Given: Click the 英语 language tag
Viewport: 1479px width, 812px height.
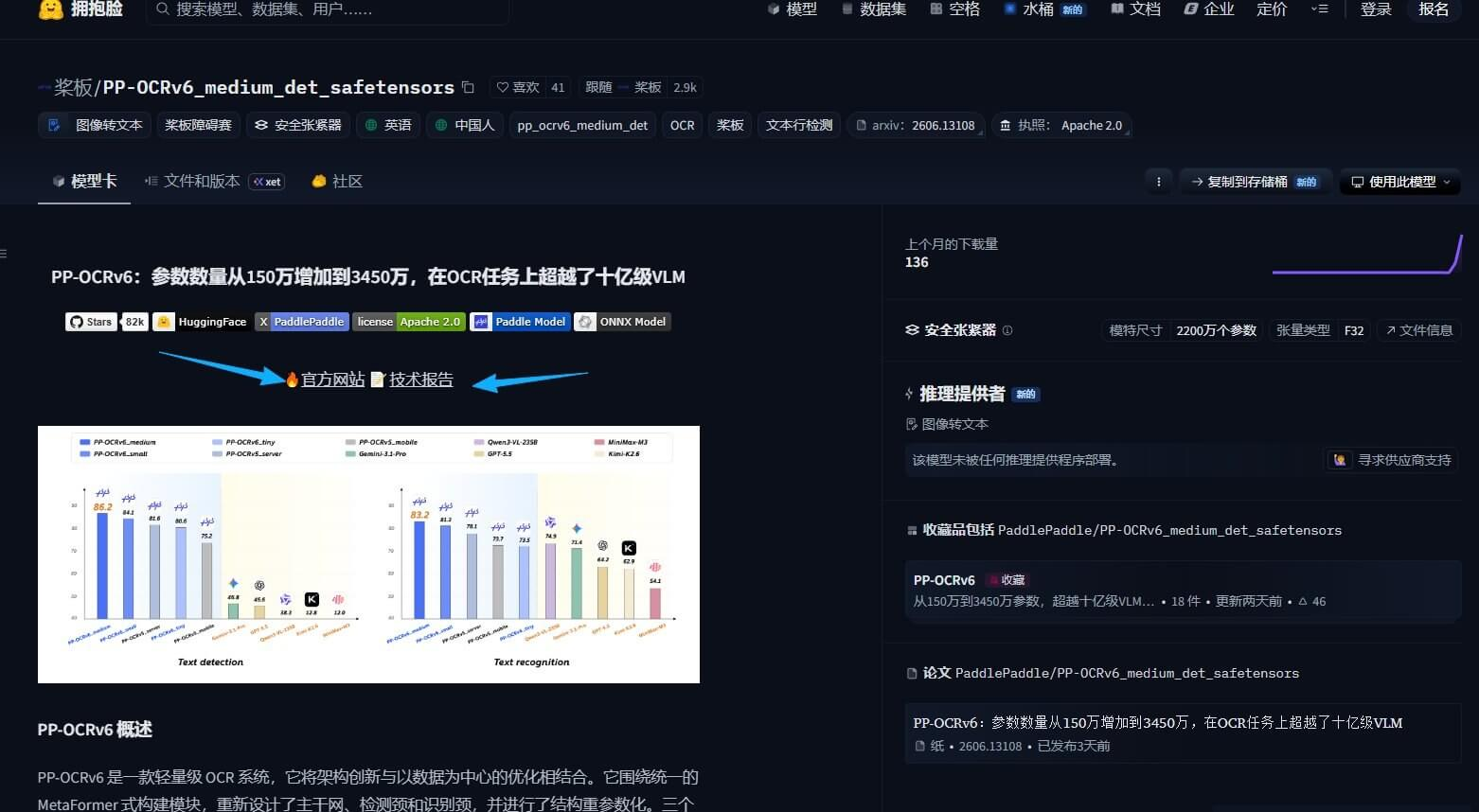Looking at the screenshot, I should [x=388, y=125].
